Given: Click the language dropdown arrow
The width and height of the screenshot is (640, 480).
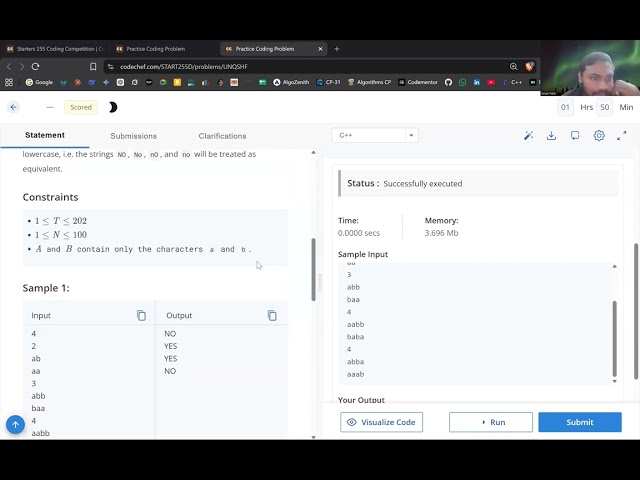Looking at the screenshot, I should click(411, 135).
